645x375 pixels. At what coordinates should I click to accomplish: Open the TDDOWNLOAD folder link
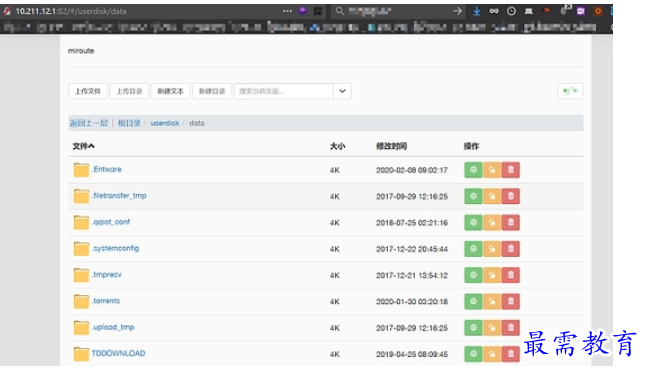point(118,353)
